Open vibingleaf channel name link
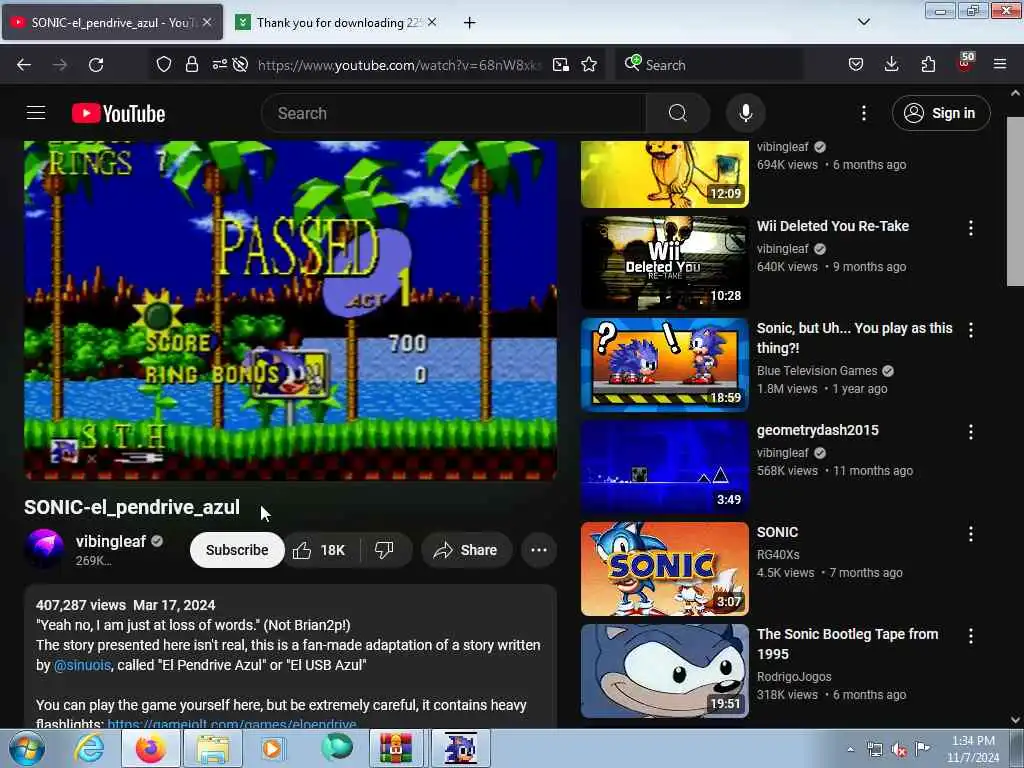Image resolution: width=1024 pixels, height=768 pixels. coord(111,541)
